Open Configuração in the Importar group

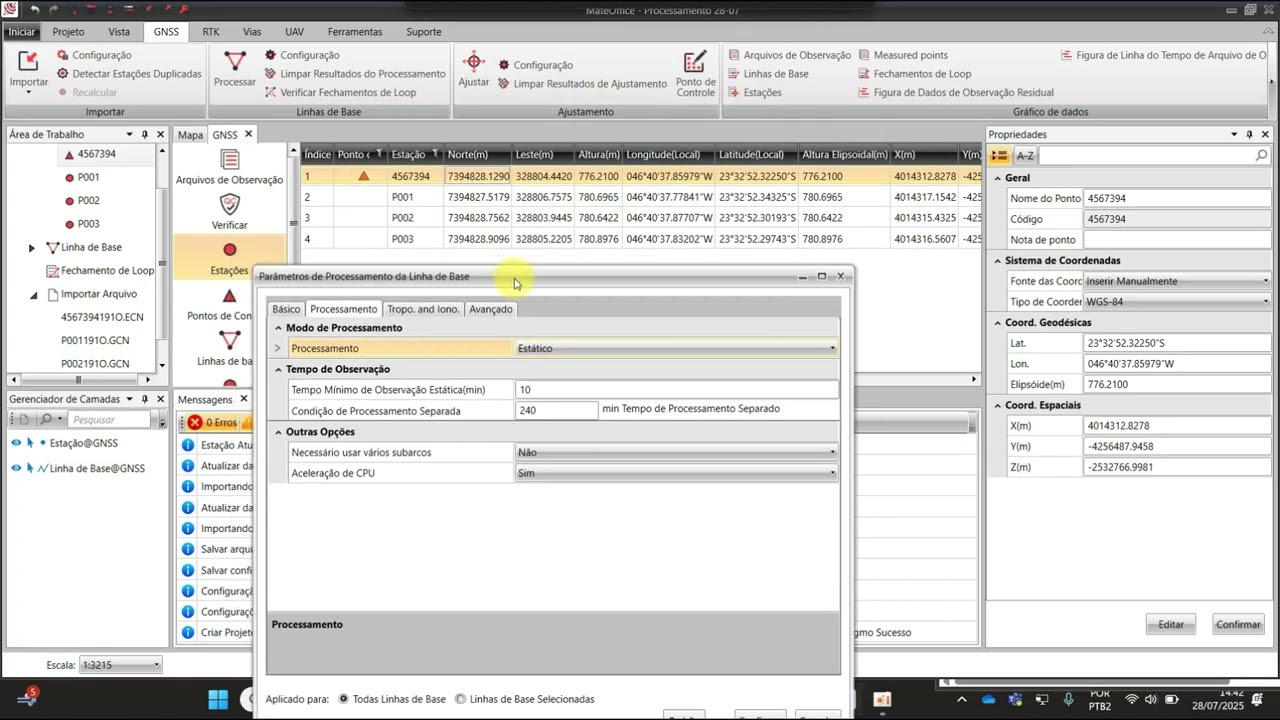tap(94, 55)
